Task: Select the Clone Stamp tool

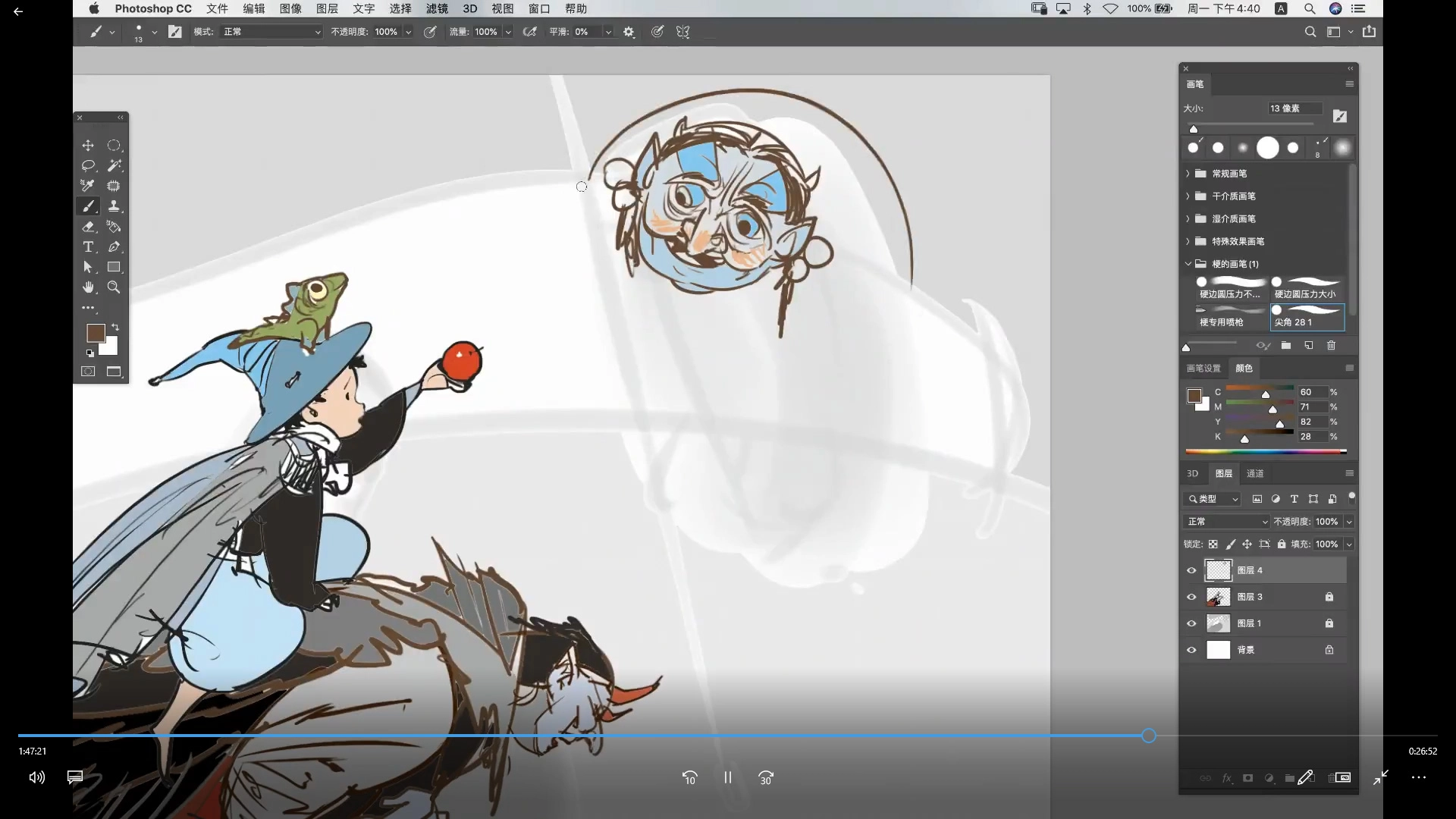Action: 114,206
